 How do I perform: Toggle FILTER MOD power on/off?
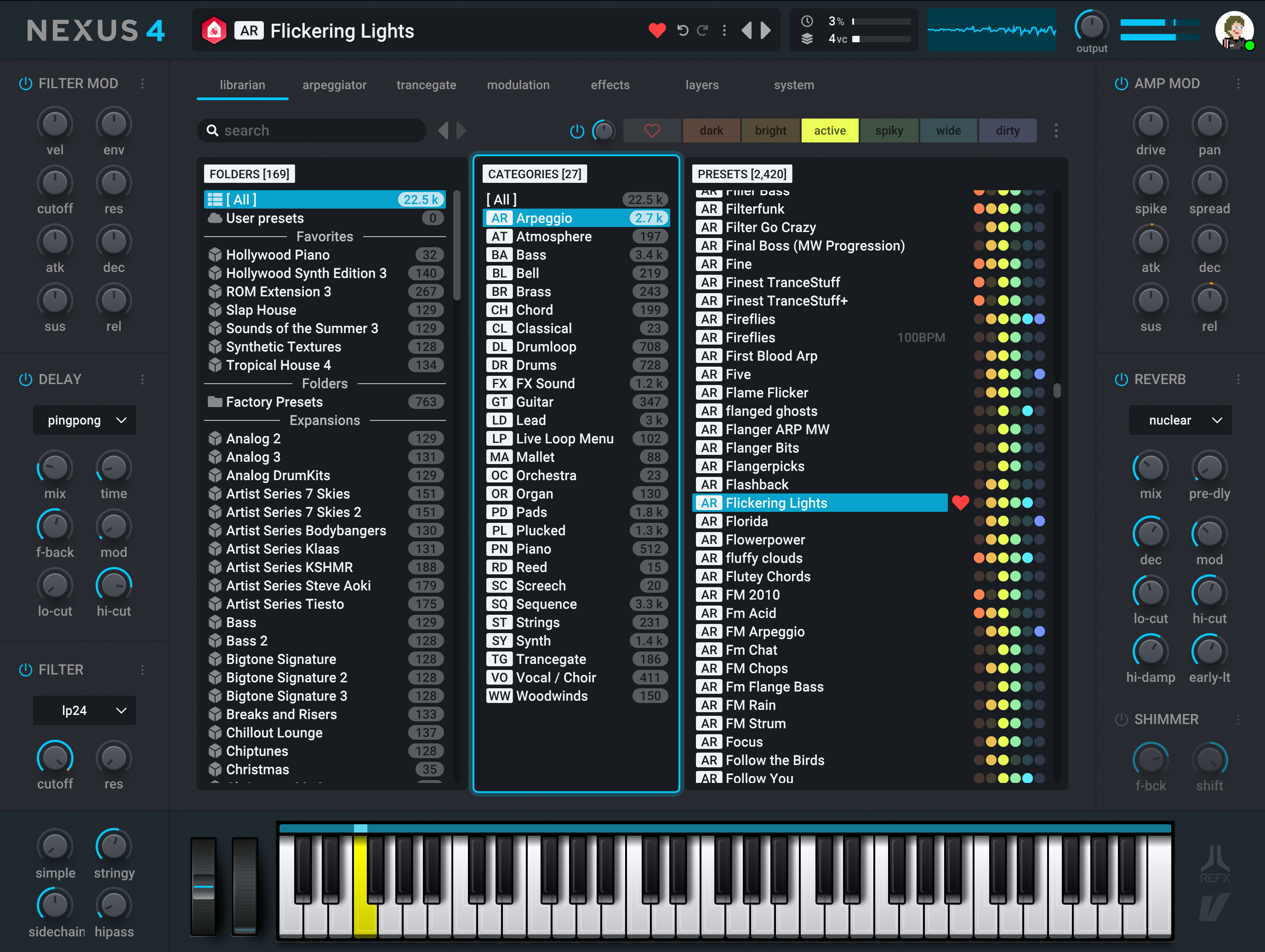[24, 84]
